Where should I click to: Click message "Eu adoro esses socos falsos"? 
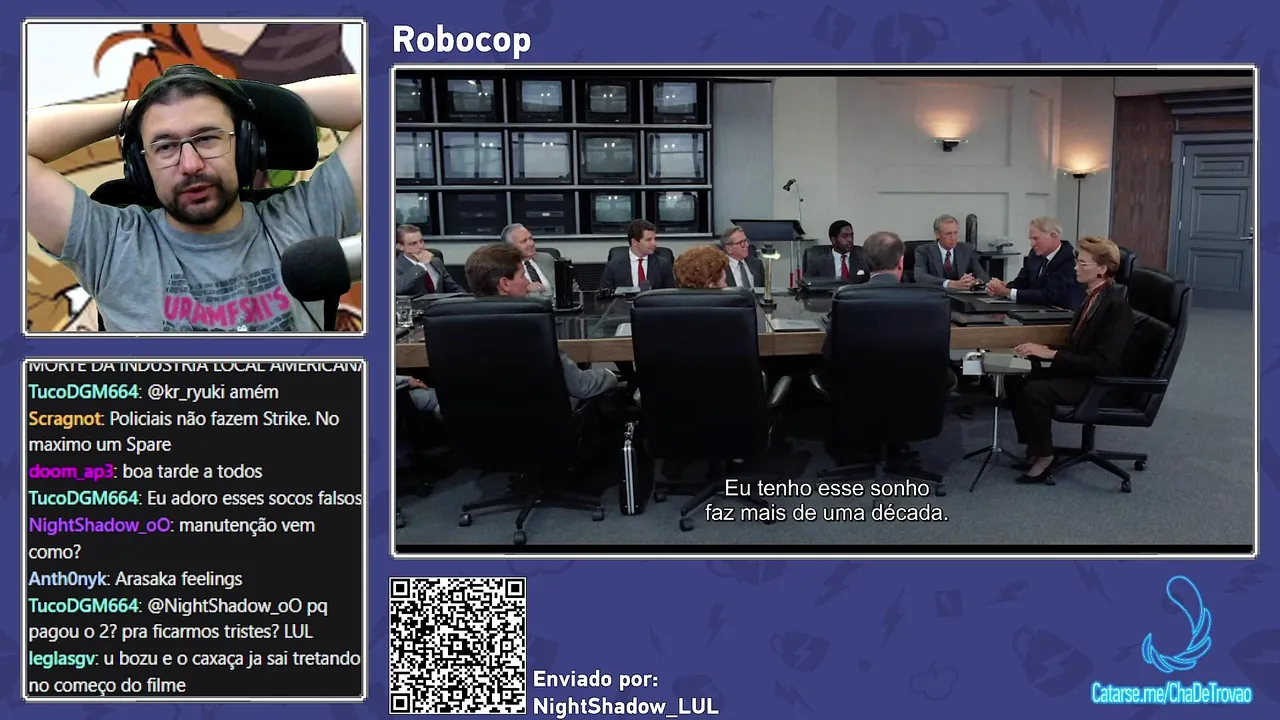[x=254, y=498]
